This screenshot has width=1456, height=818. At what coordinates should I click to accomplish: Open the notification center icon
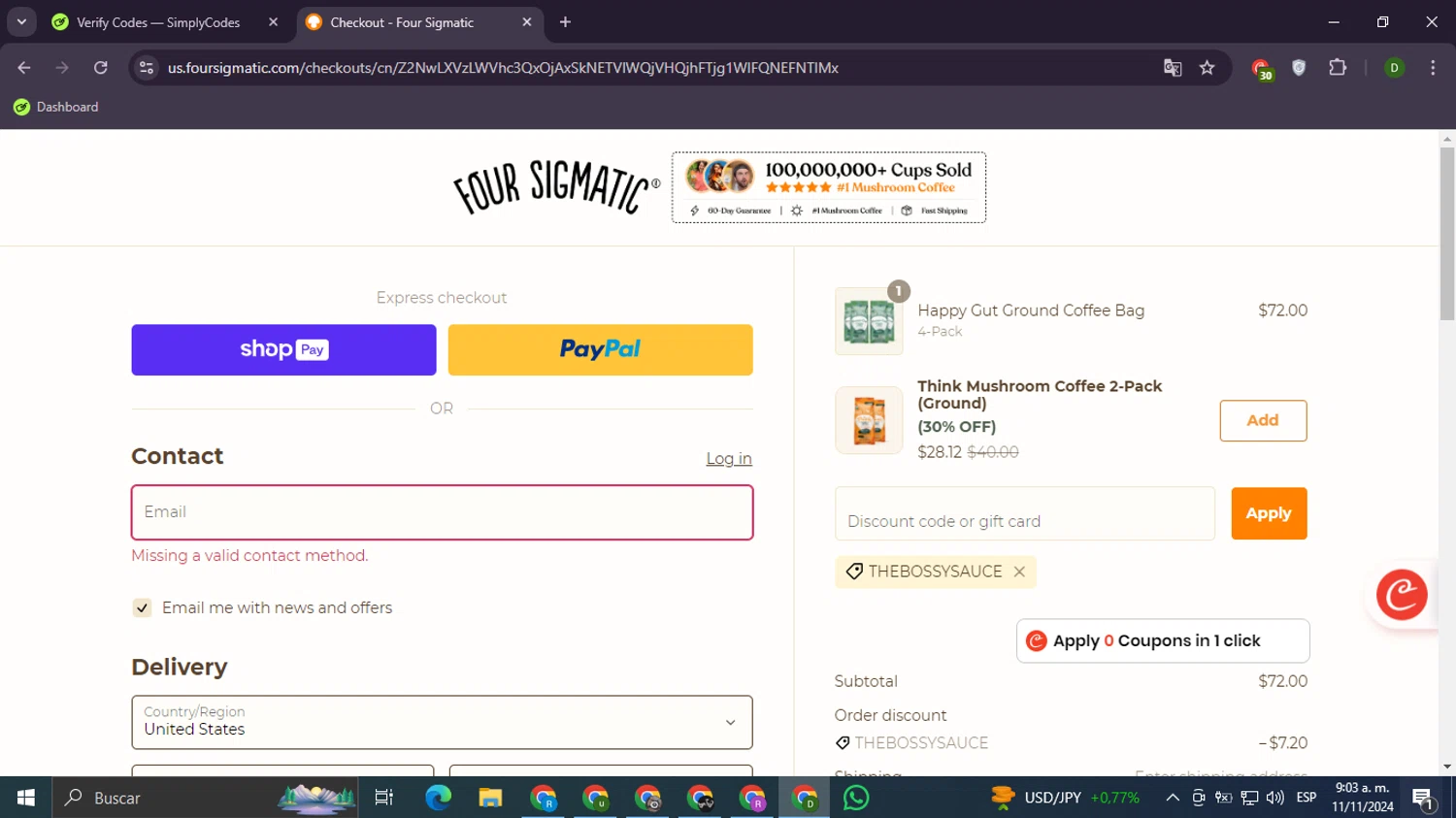tap(1424, 799)
